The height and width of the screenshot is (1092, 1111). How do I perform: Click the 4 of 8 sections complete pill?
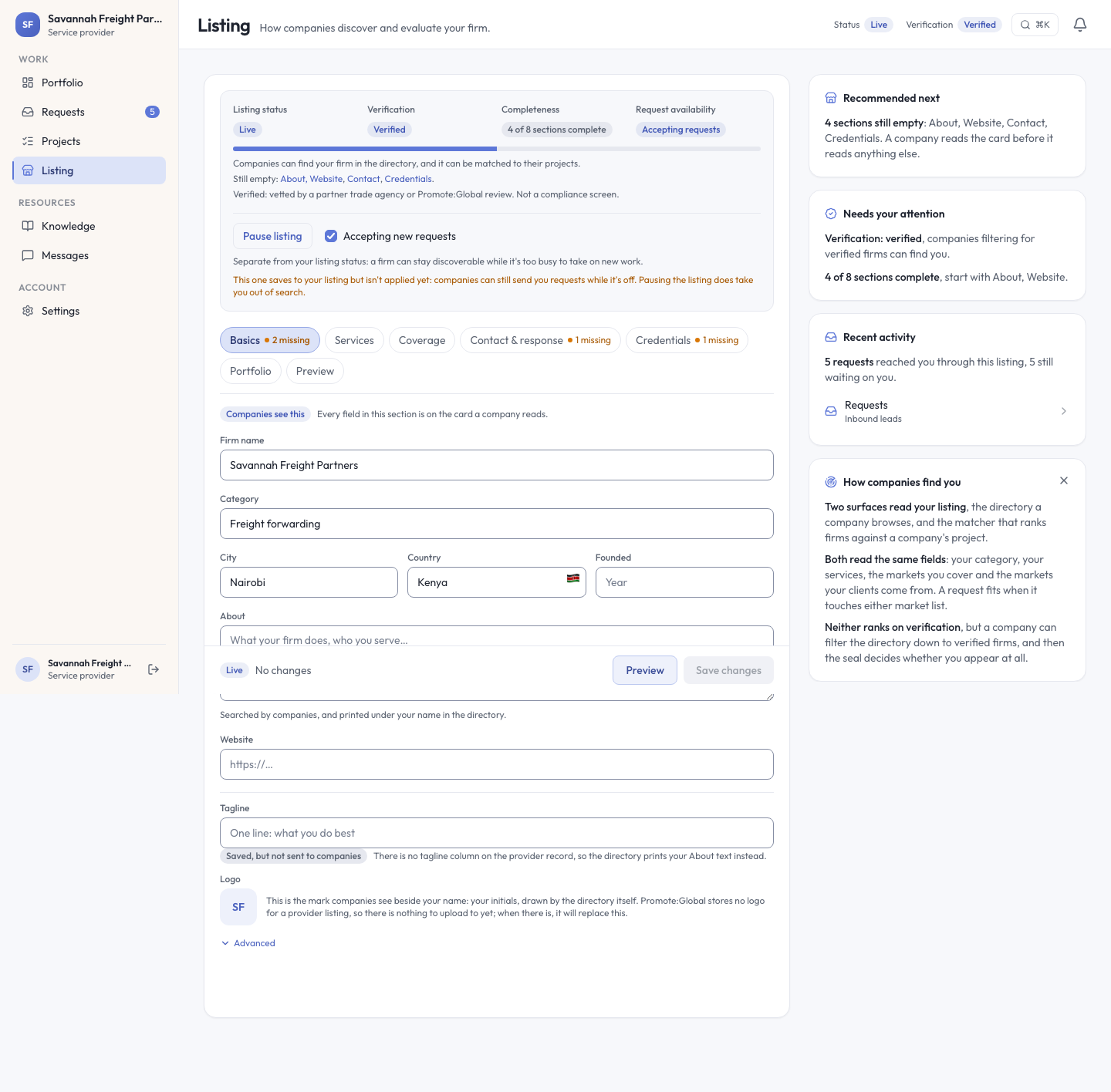(556, 130)
